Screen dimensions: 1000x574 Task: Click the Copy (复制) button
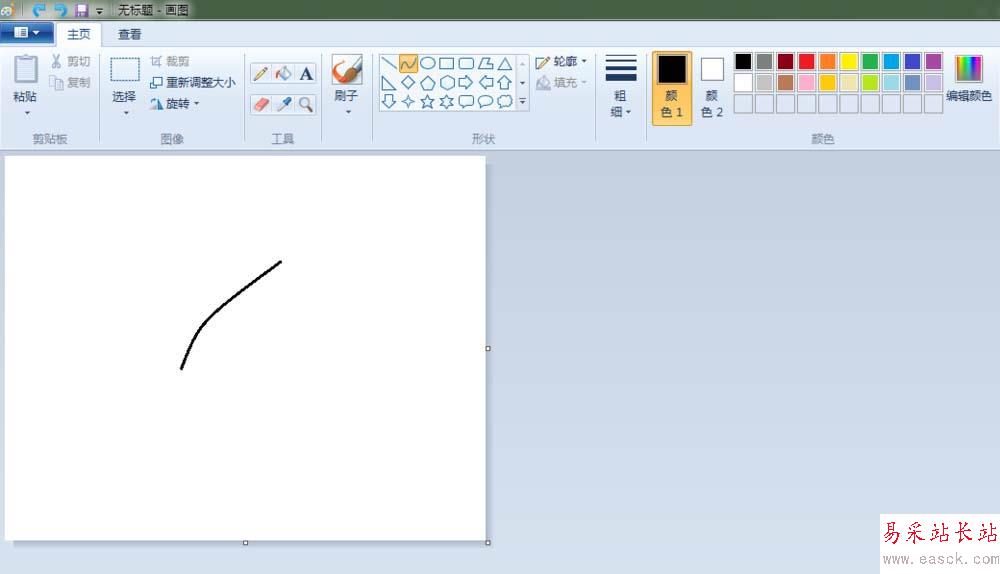pos(70,82)
